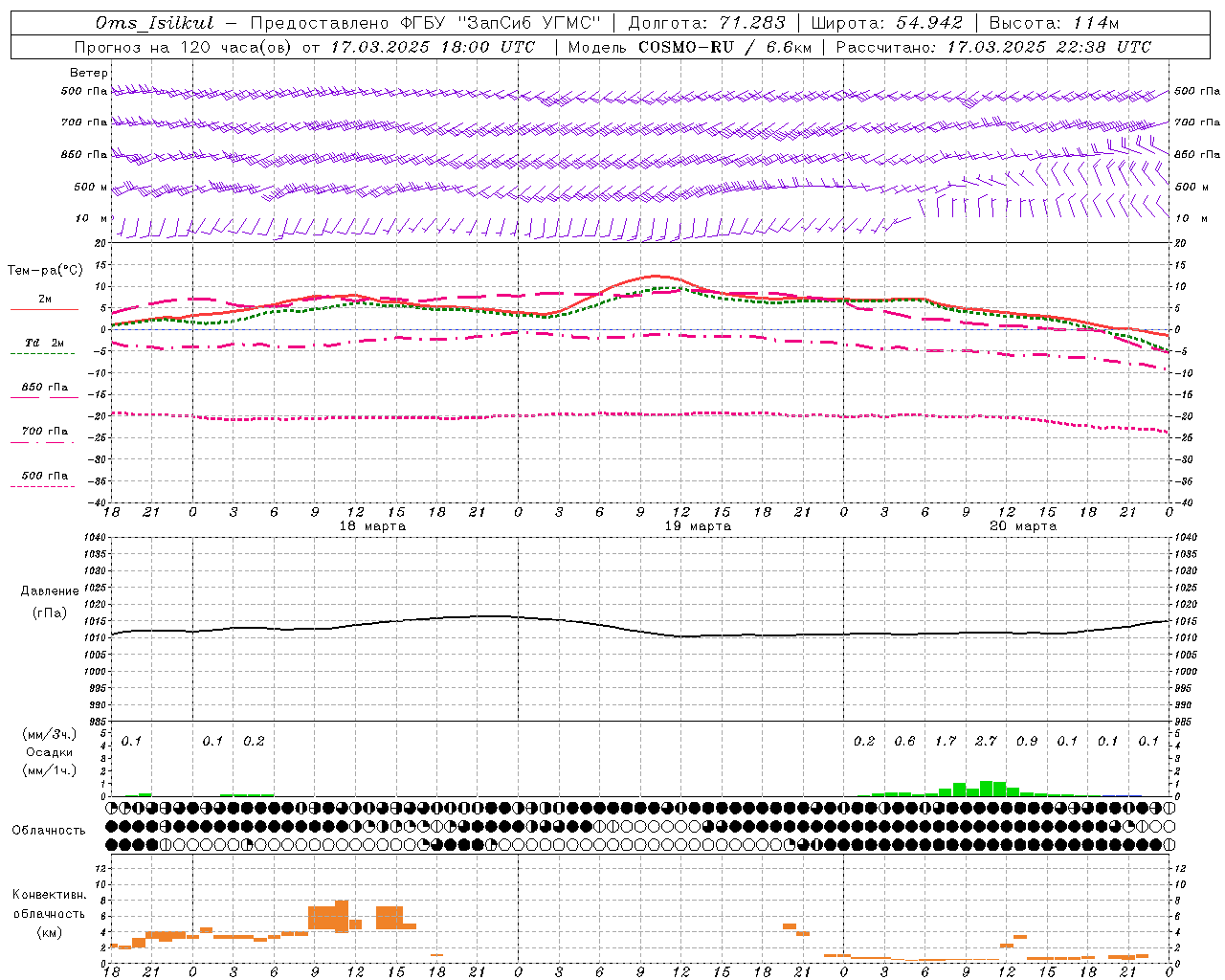
Task: Click the '(км)' unit under convective cloudiness
Action: [49, 932]
